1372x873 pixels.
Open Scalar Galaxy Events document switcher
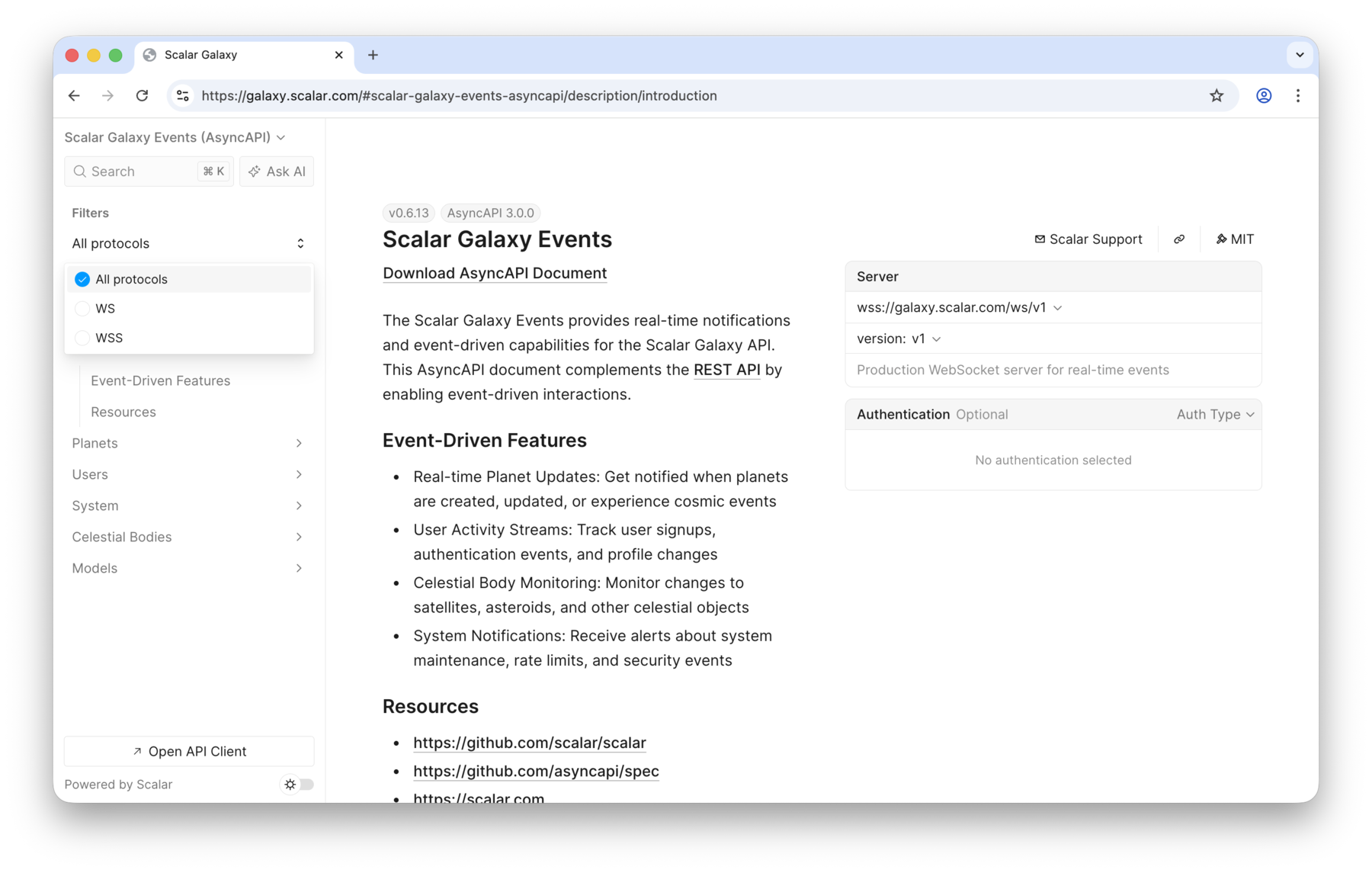tap(175, 137)
